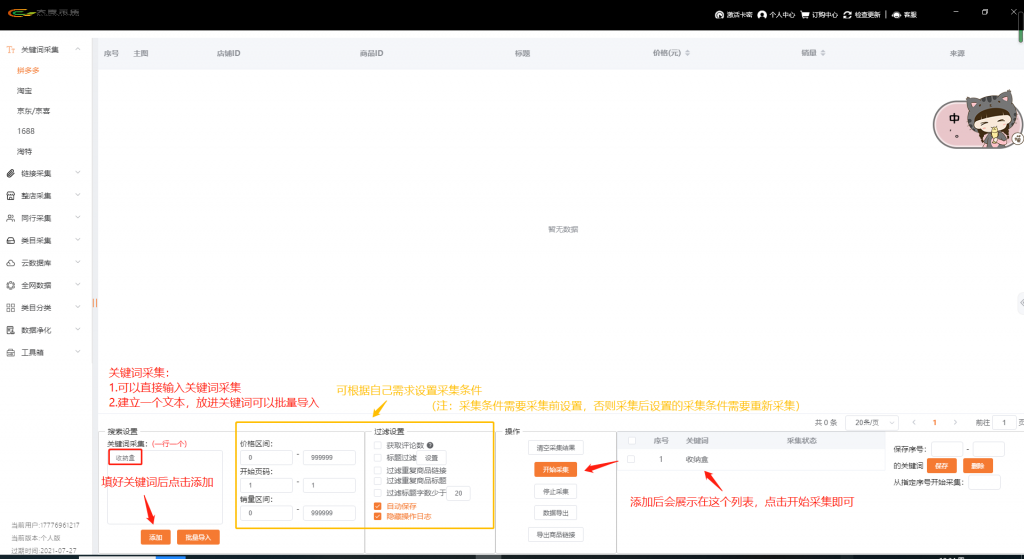
Task: Click the 订购中心 shopping cart icon
Action: point(805,14)
